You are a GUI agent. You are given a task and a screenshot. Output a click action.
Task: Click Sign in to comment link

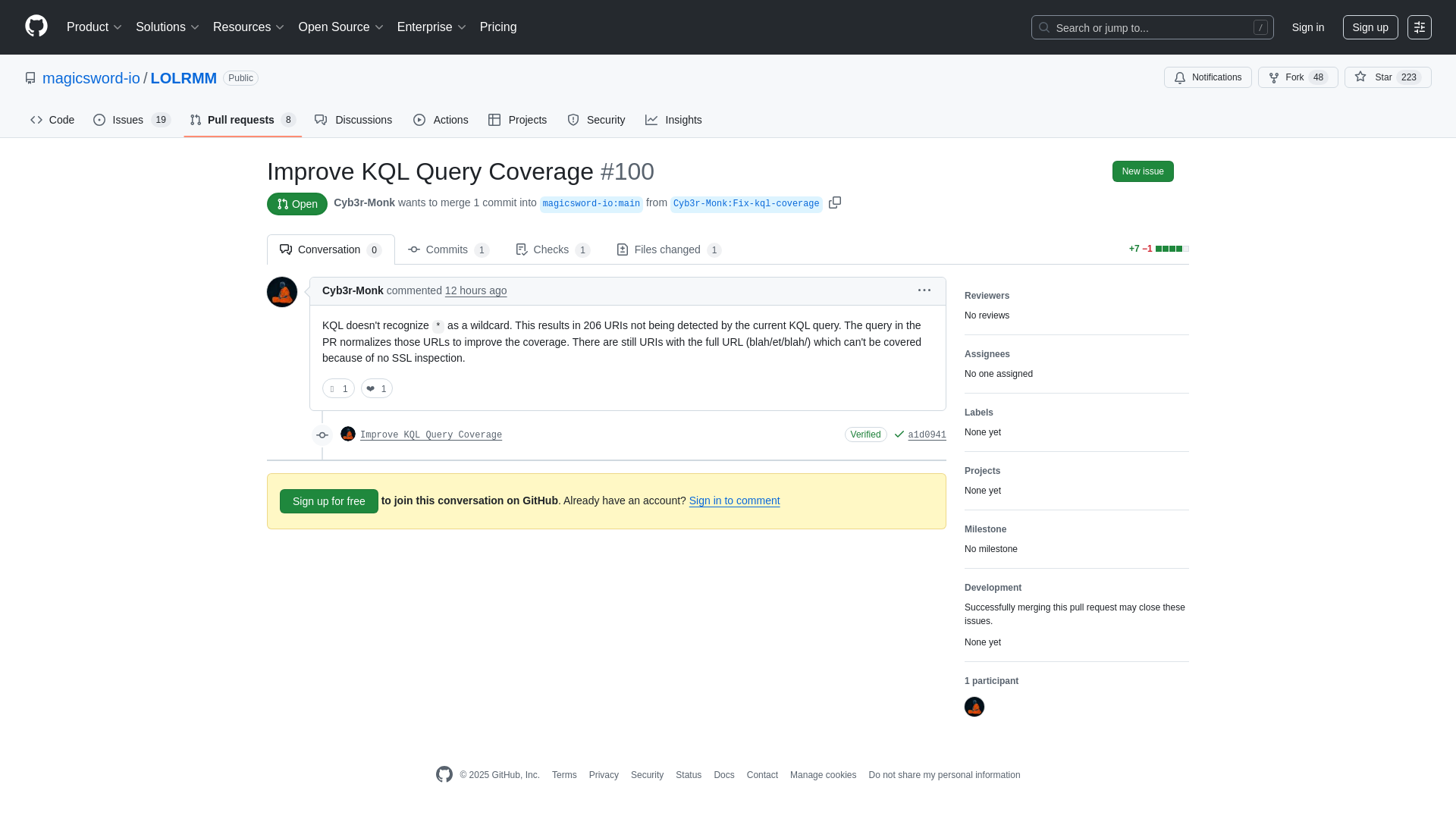(734, 500)
